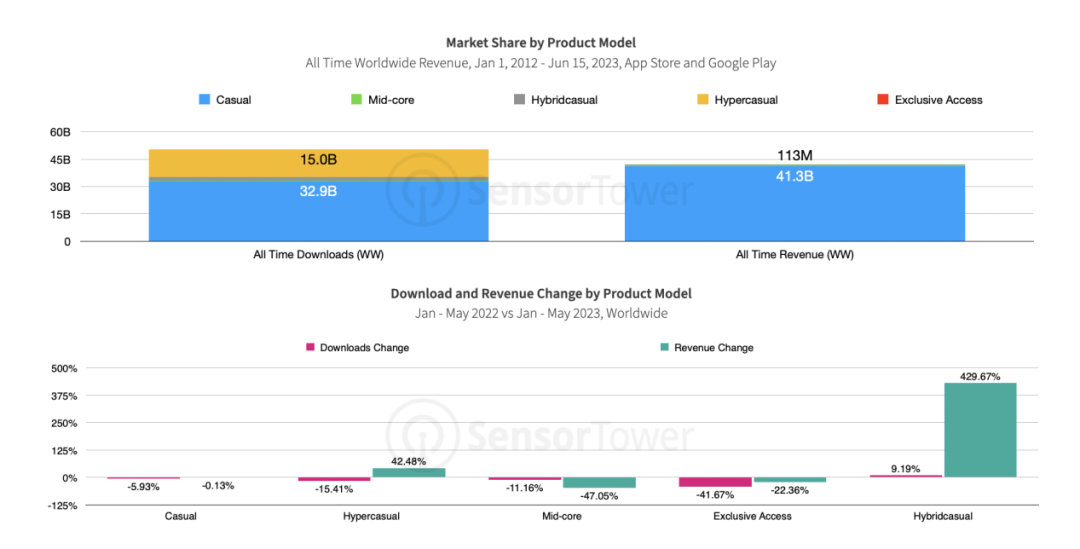Toggle the Hypercasual series legend label
Screen dimensions: 1080x549
[x=746, y=100]
